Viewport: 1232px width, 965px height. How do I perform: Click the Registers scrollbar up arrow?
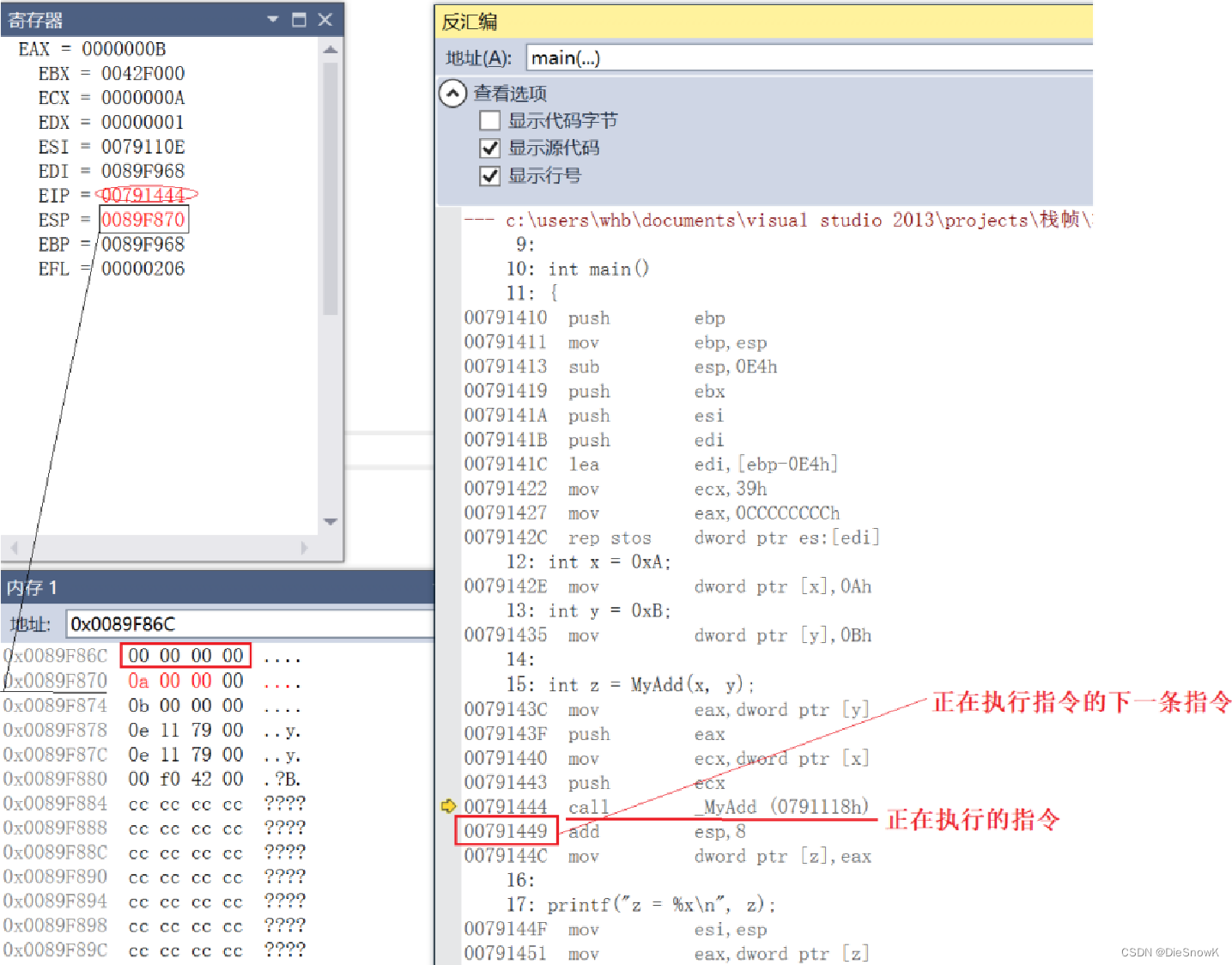tap(330, 50)
